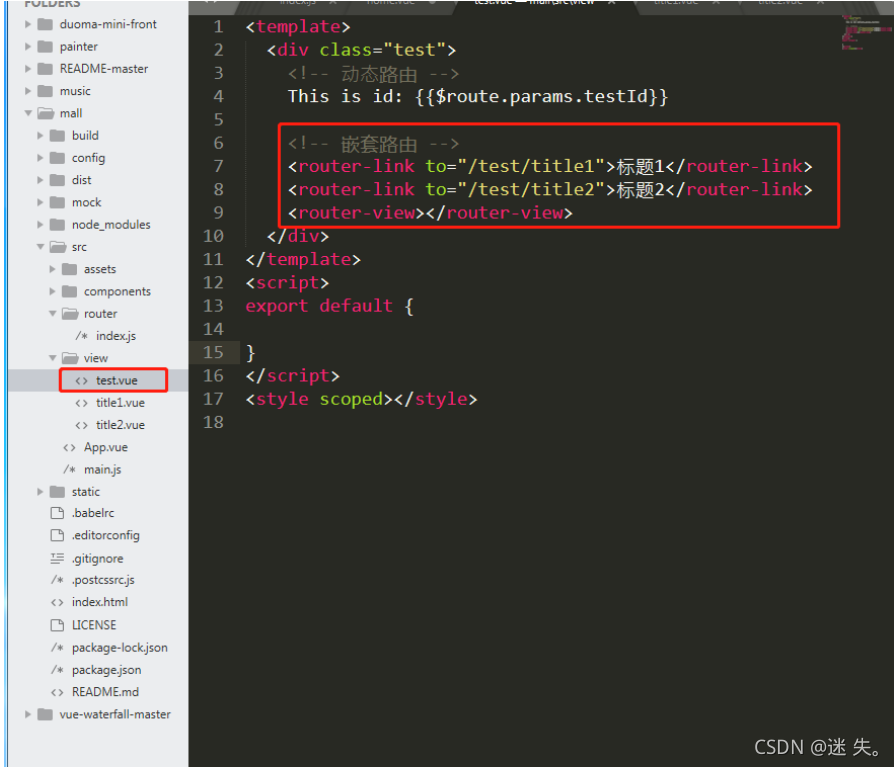Open the main.js file name

coord(103,469)
